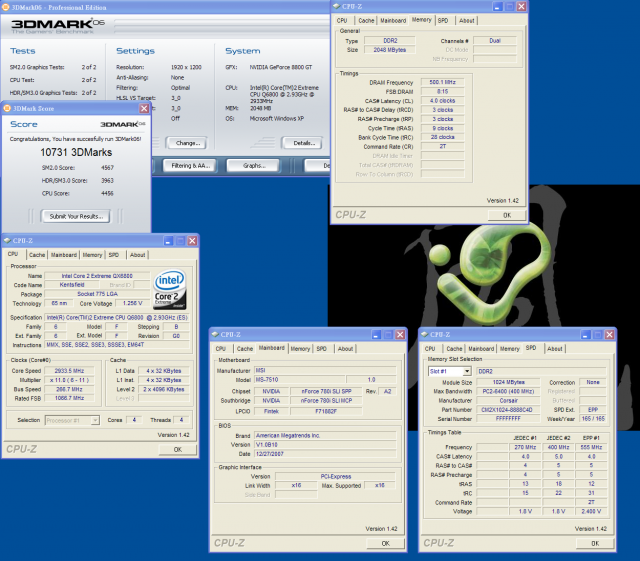Viewport: 640px width, 561px height.
Task: Select Memory tab in Mainboard window
Action: (300, 349)
